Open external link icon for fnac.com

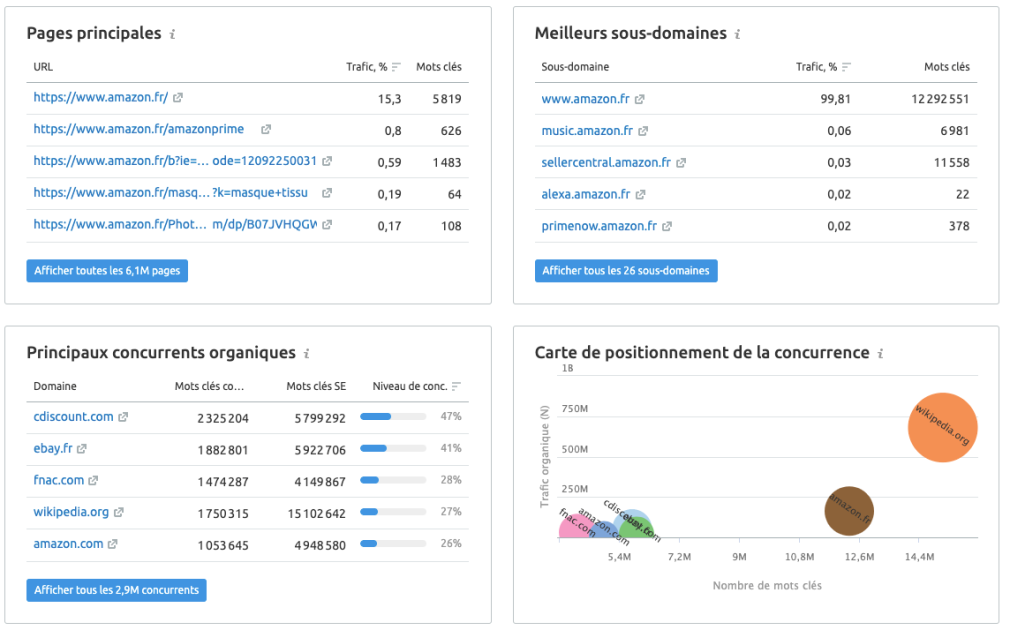93,481
